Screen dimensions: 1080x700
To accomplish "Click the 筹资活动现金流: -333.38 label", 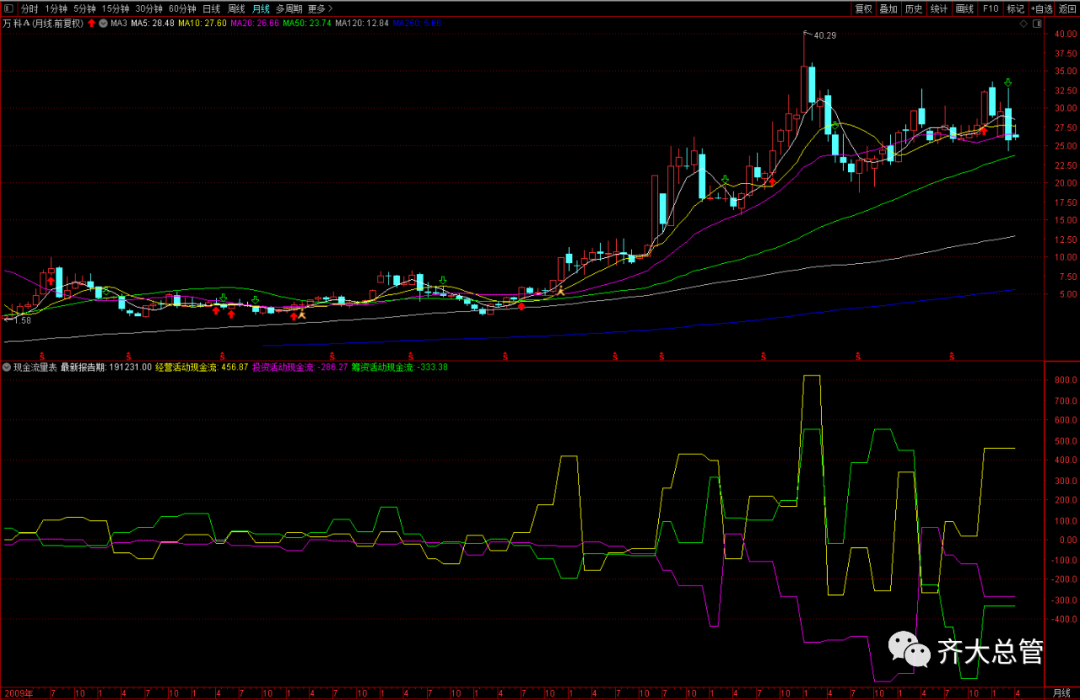I will [399, 367].
